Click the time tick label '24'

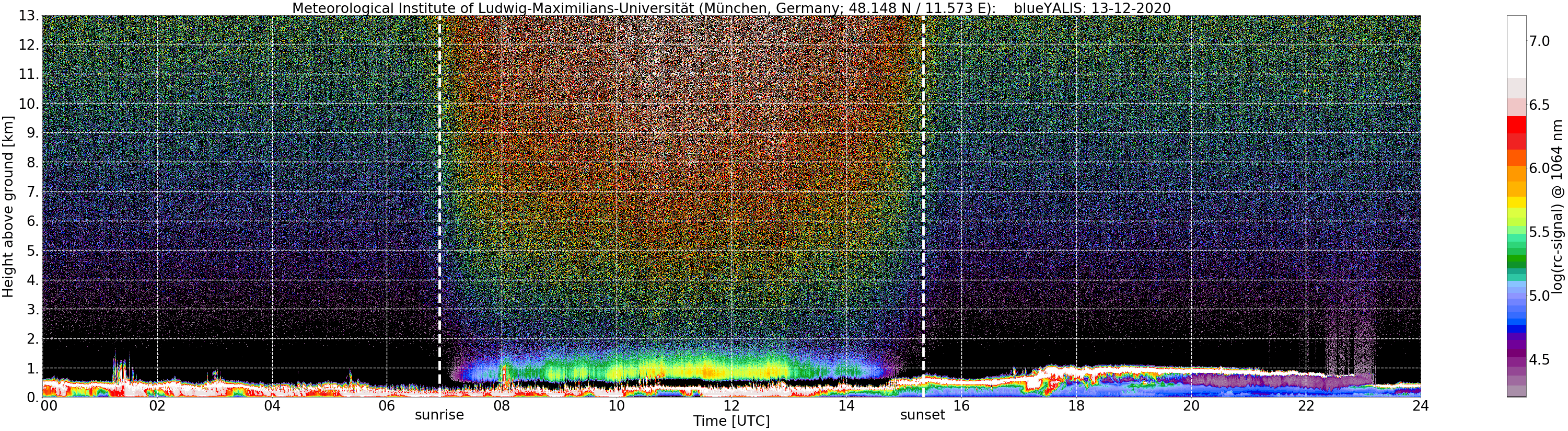[x=1420, y=405]
